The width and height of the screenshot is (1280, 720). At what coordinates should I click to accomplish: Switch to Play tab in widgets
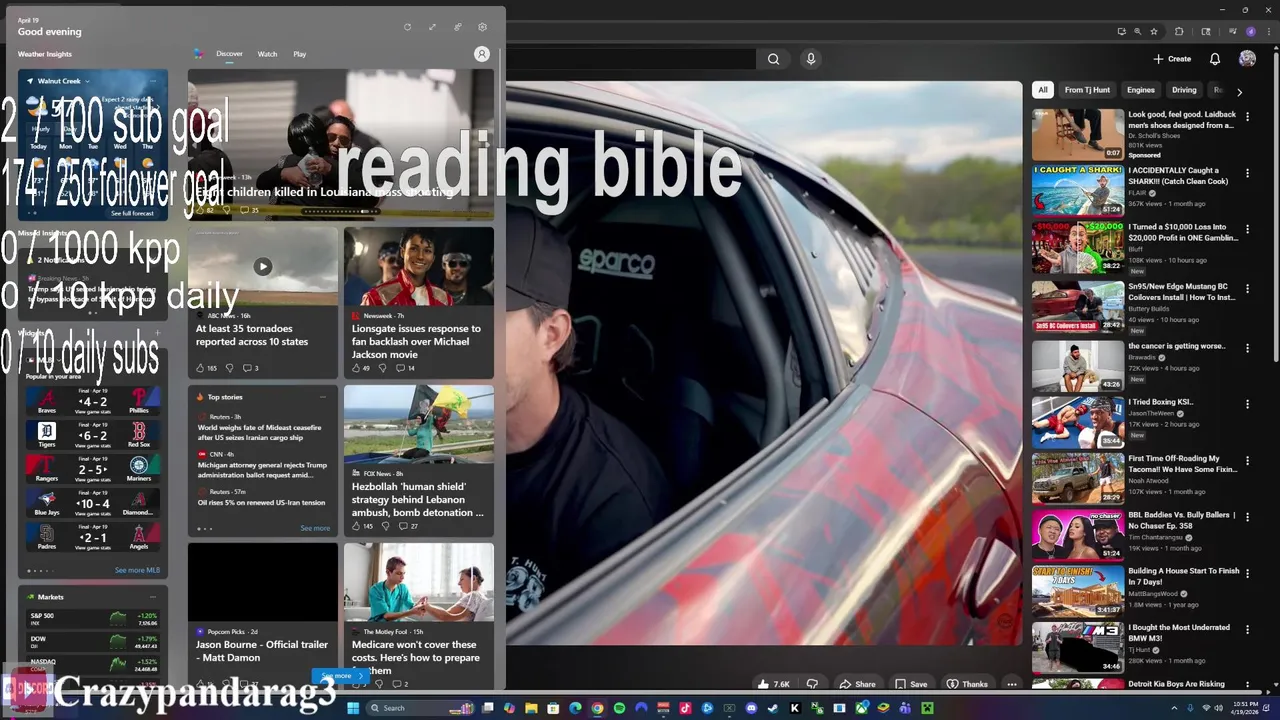pos(300,54)
